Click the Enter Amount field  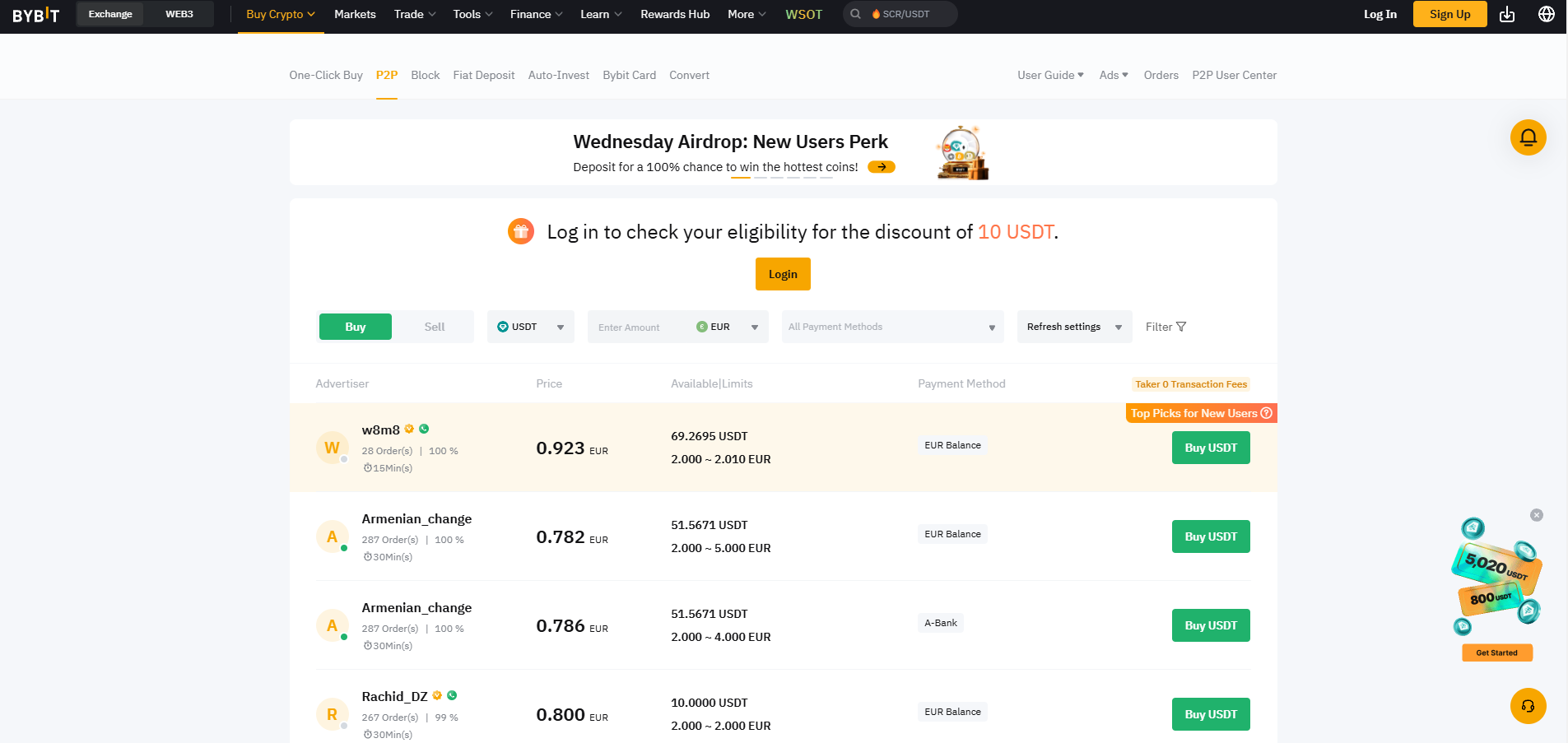coord(640,327)
